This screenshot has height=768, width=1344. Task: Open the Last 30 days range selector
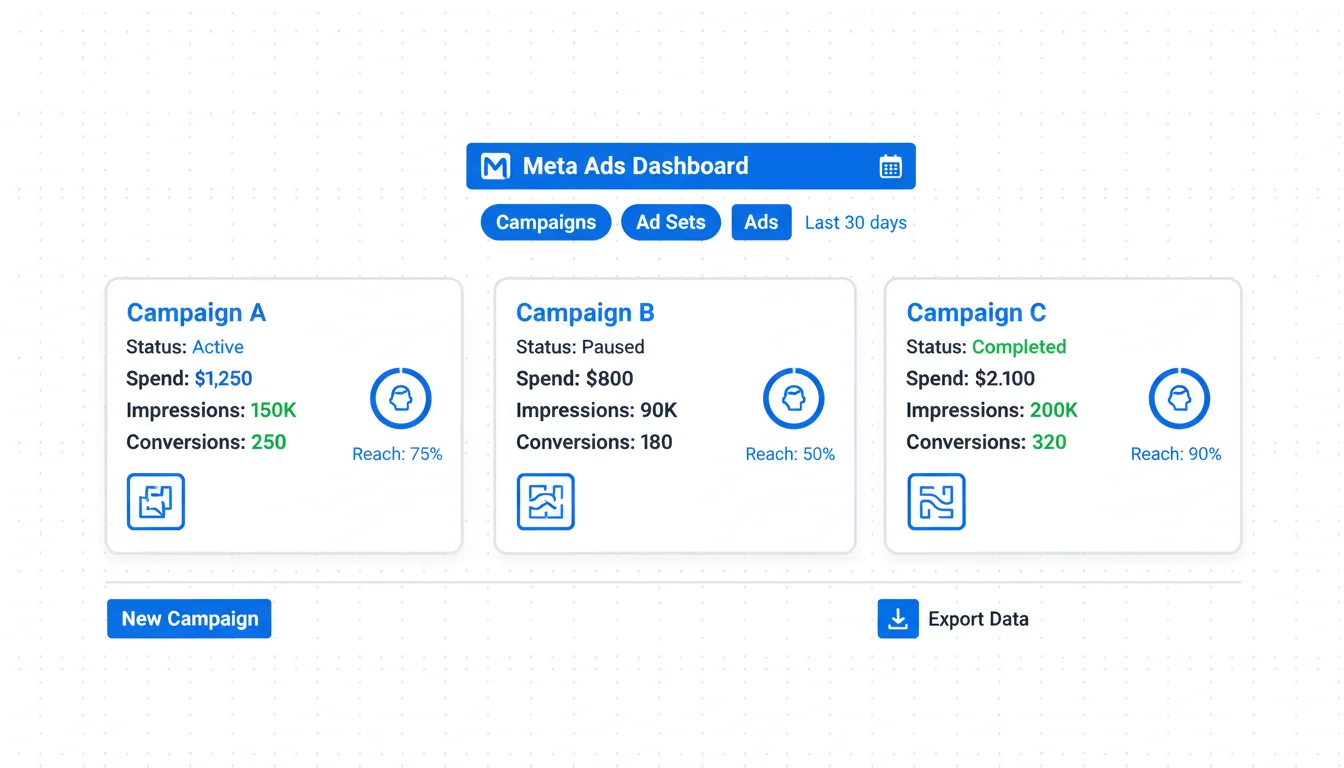coord(856,222)
